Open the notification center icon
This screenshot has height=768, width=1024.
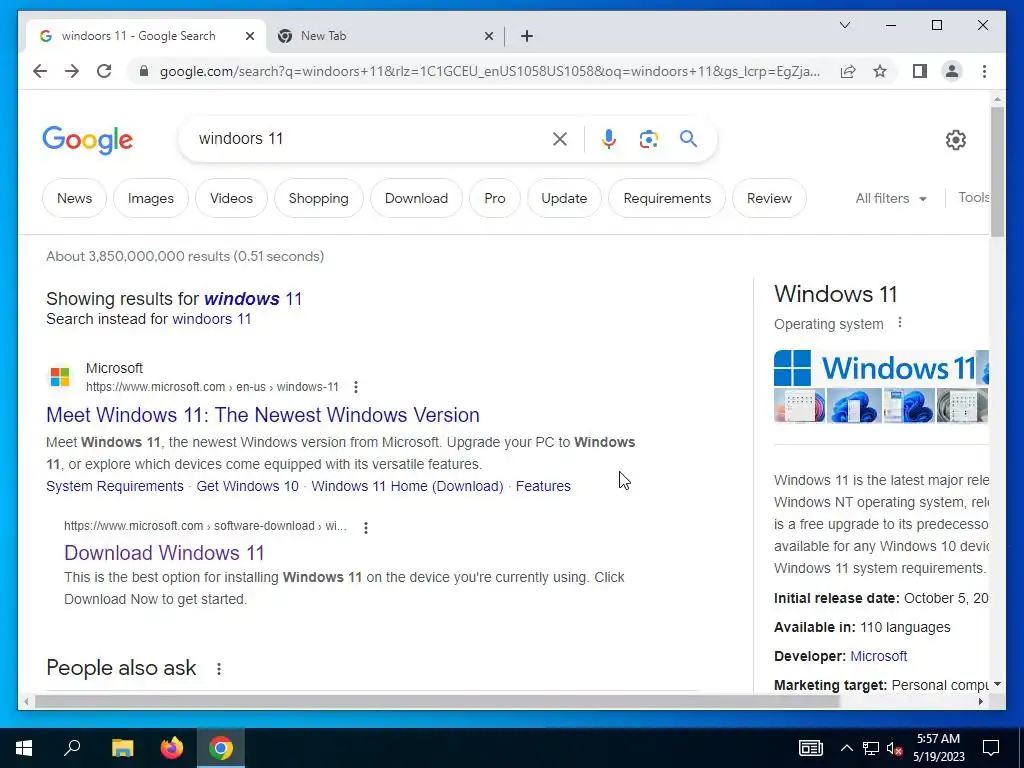991,748
